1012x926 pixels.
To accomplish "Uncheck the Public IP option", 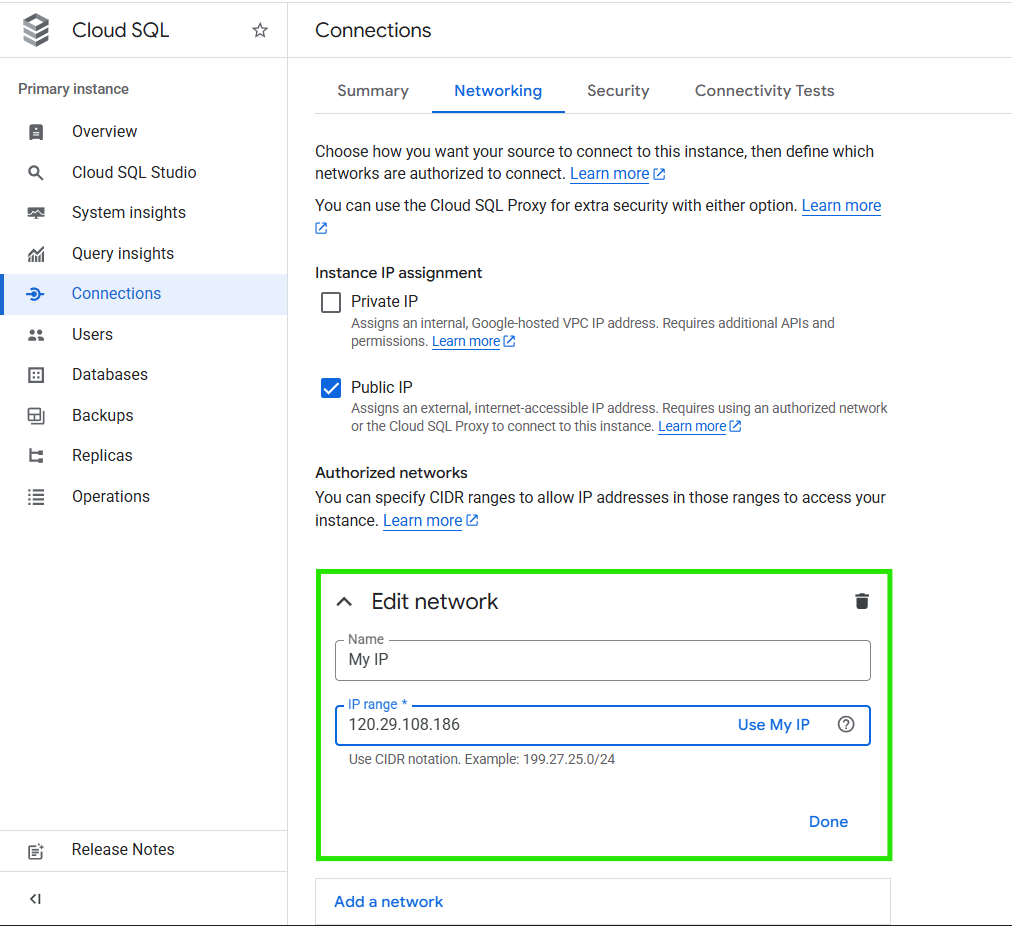I will pyautogui.click(x=331, y=387).
